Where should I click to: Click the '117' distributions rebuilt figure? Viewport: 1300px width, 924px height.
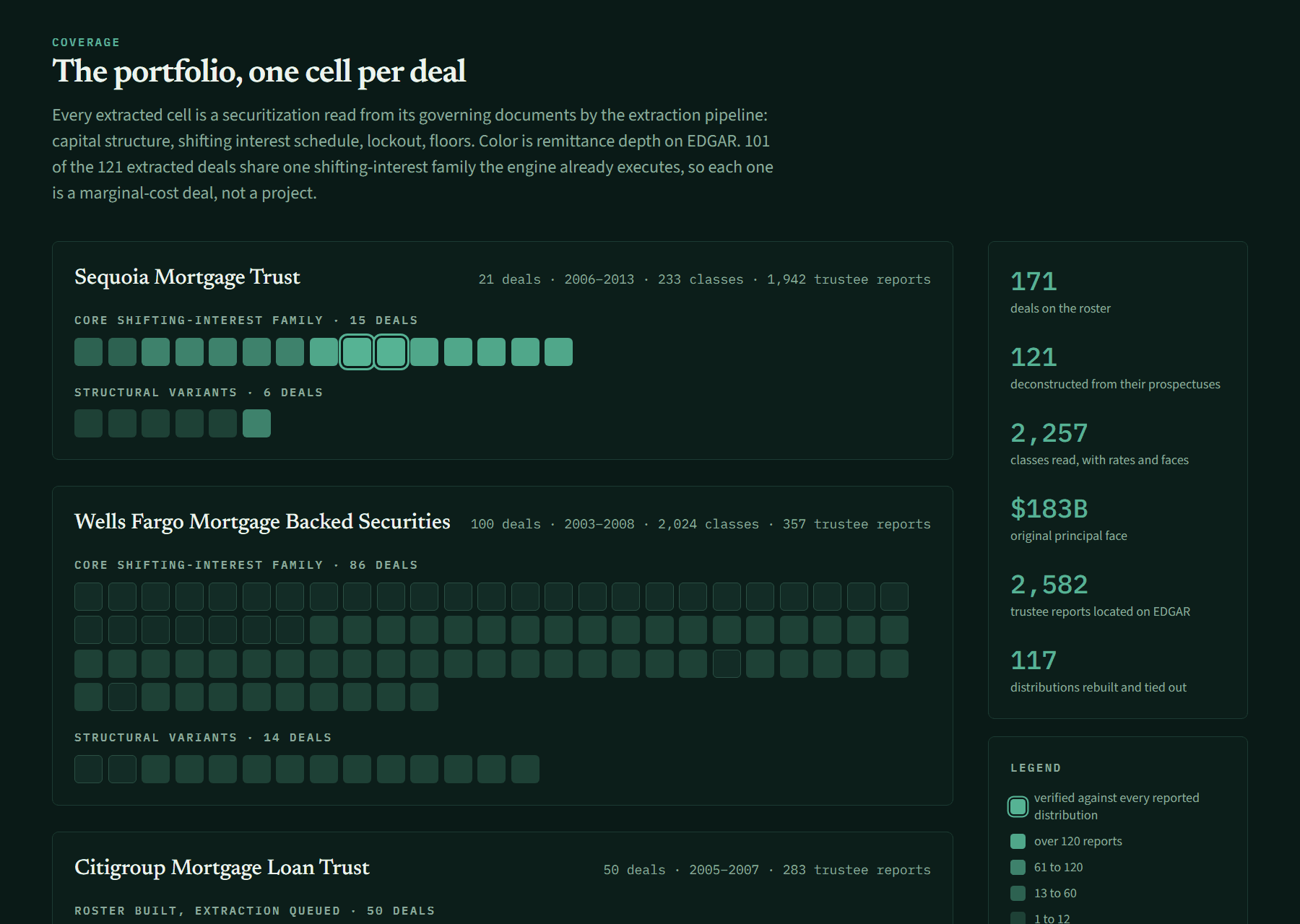pos(1033,661)
